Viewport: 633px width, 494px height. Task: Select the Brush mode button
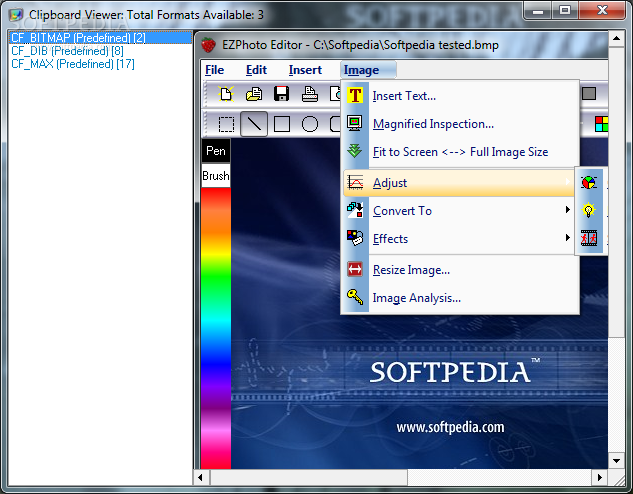(x=216, y=176)
